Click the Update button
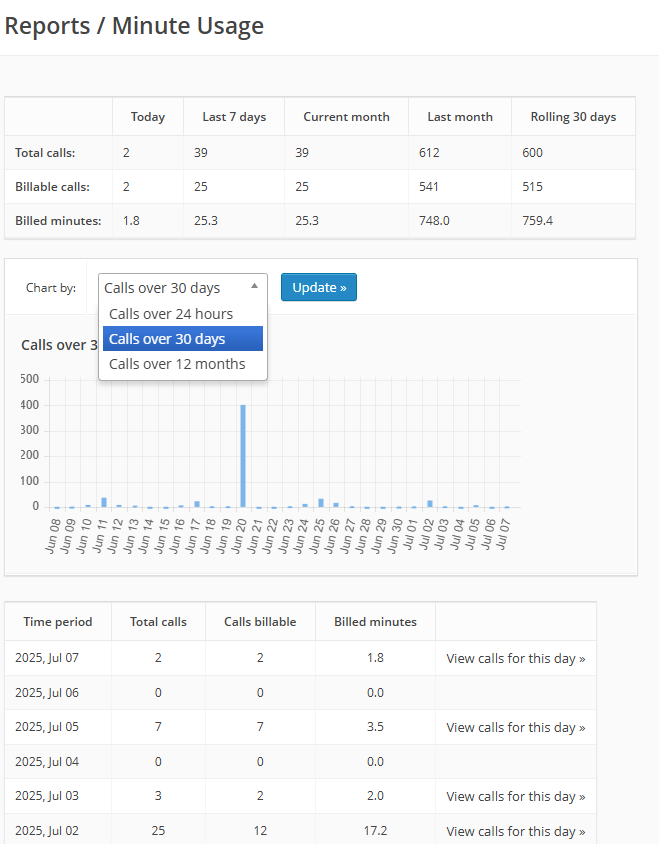Viewport: 659px width, 844px height. (319, 287)
